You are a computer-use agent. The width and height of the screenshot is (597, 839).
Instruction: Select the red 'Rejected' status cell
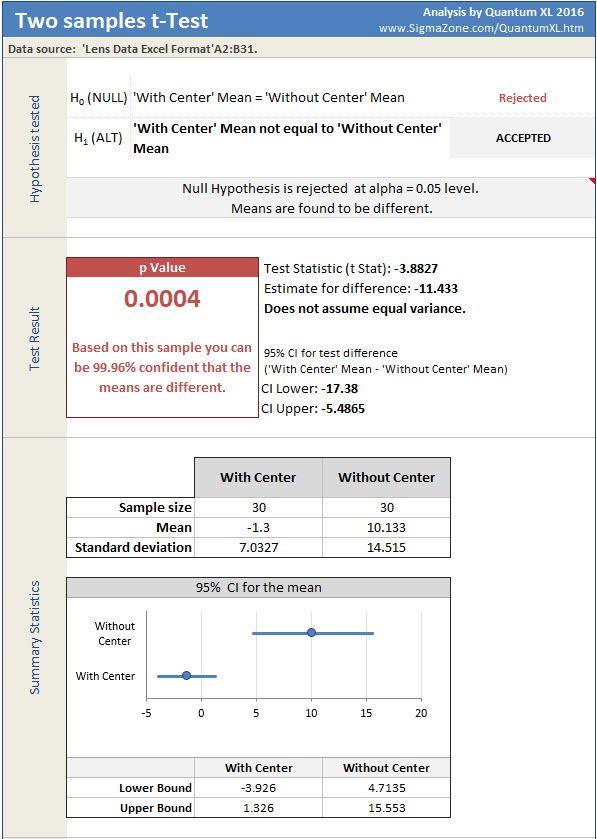pos(523,98)
